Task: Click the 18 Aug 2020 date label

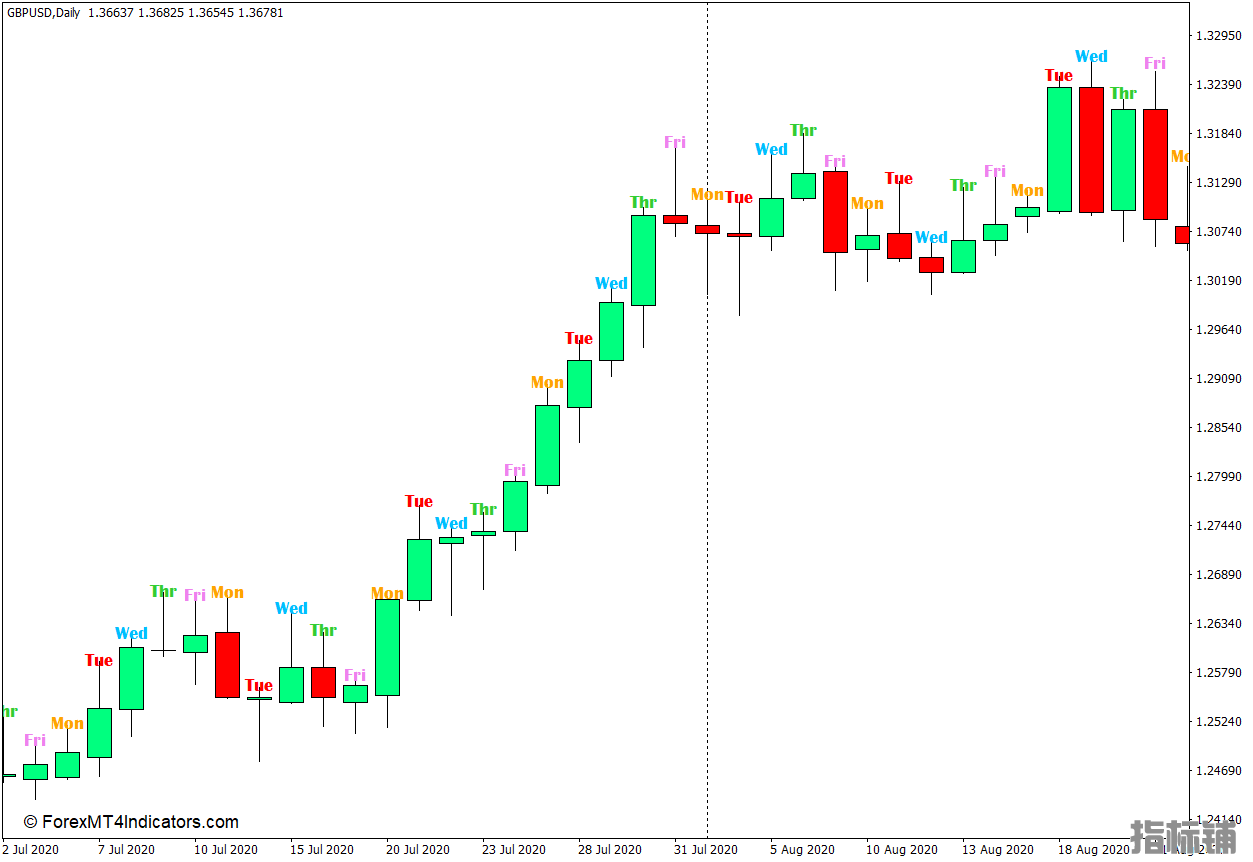Action: tap(1092, 850)
